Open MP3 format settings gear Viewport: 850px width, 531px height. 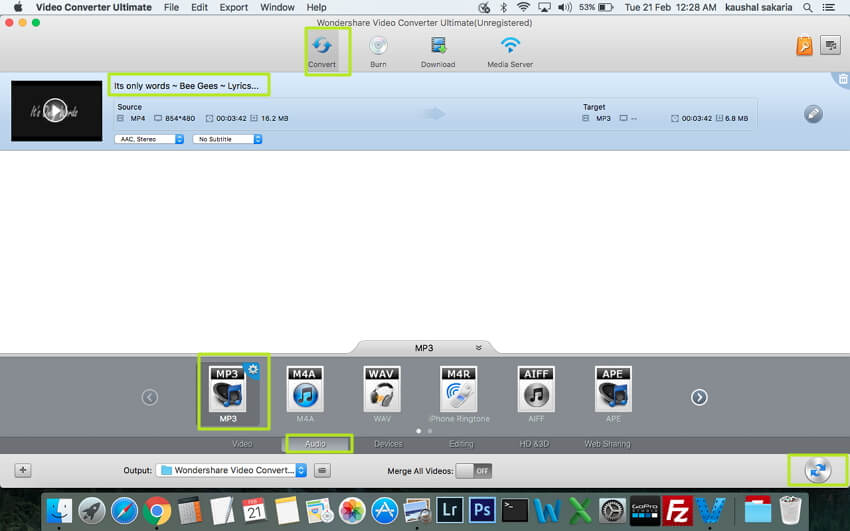tap(253, 370)
